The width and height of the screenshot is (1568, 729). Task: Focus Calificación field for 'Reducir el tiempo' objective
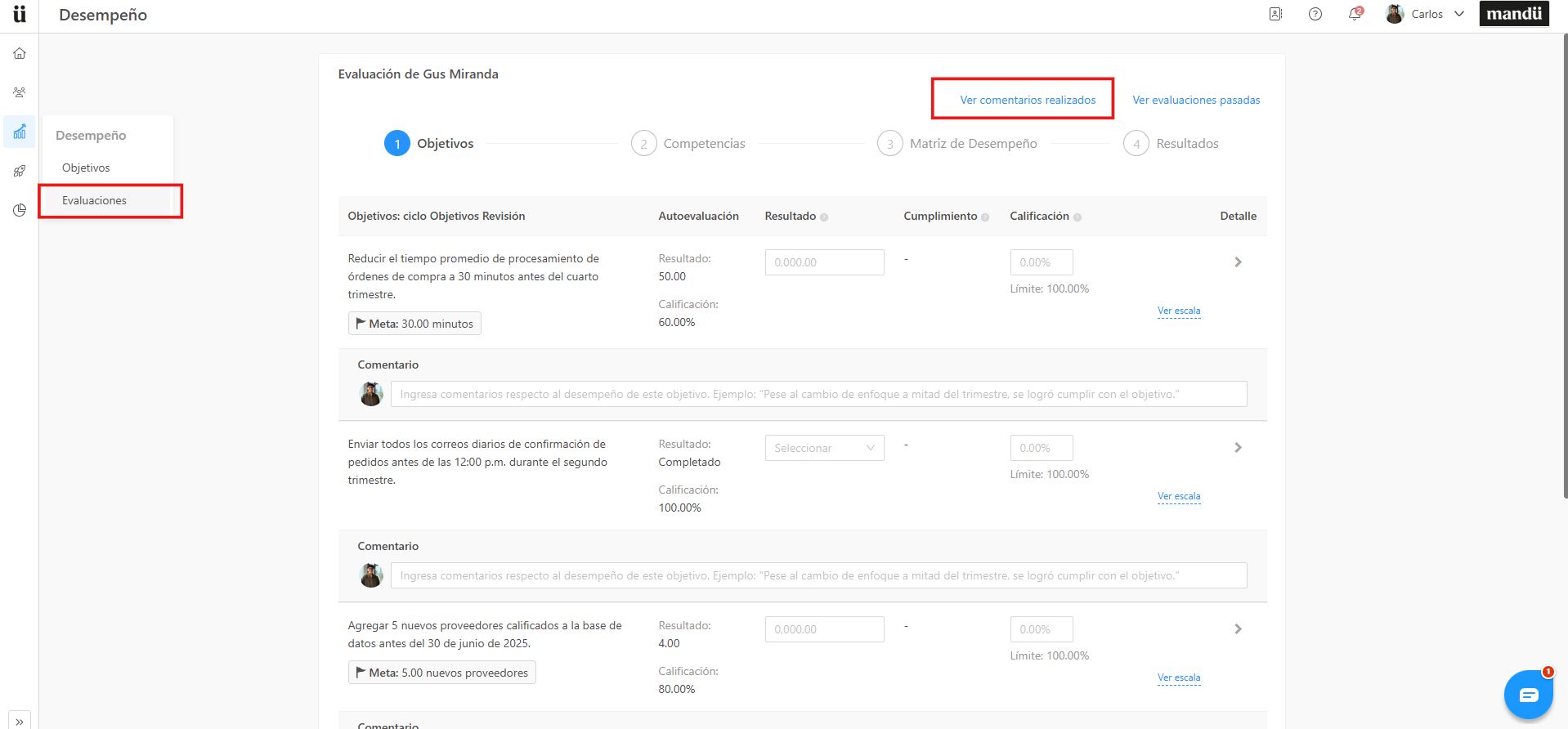(1042, 262)
